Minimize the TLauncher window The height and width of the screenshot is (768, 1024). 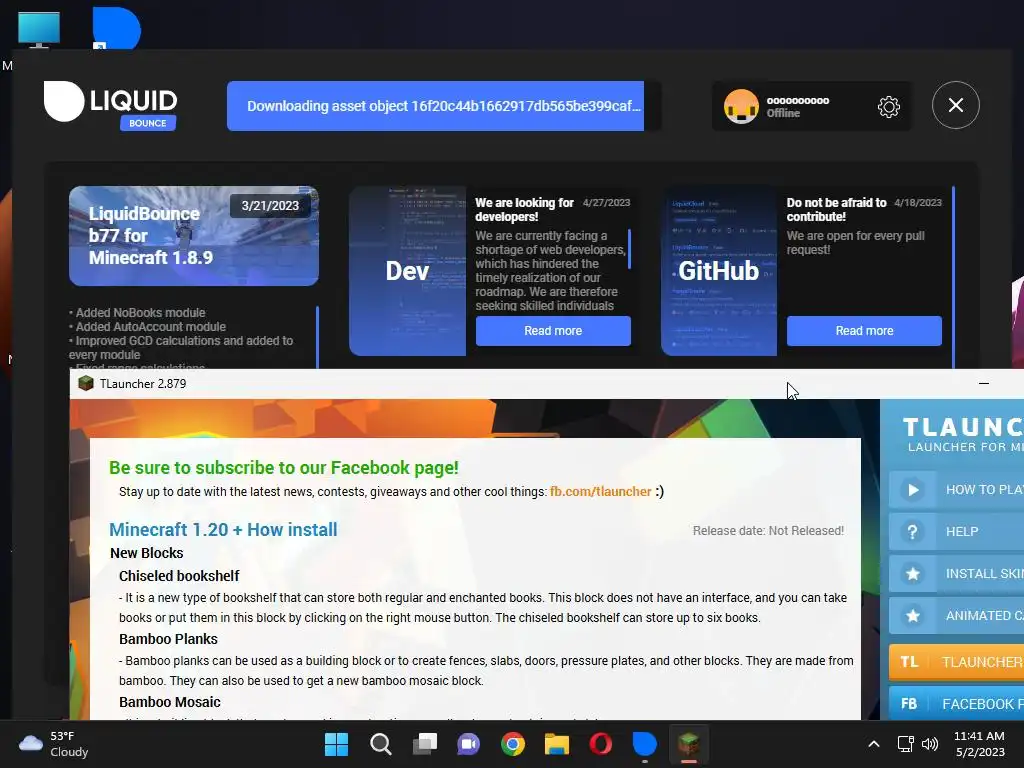984,383
